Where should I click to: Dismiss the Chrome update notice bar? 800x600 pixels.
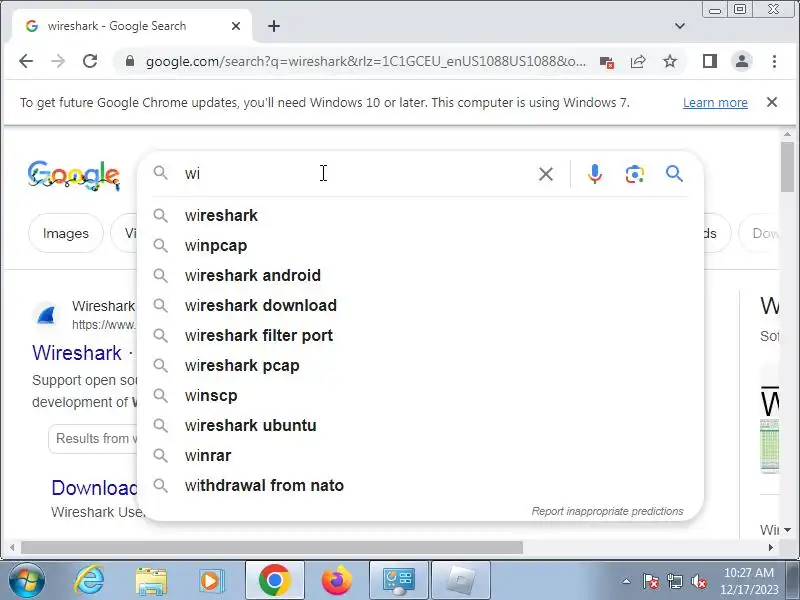(x=772, y=102)
